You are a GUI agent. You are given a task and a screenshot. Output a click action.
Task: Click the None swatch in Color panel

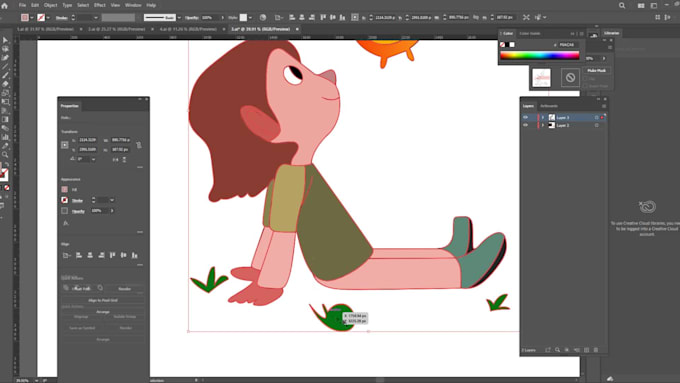pos(502,45)
